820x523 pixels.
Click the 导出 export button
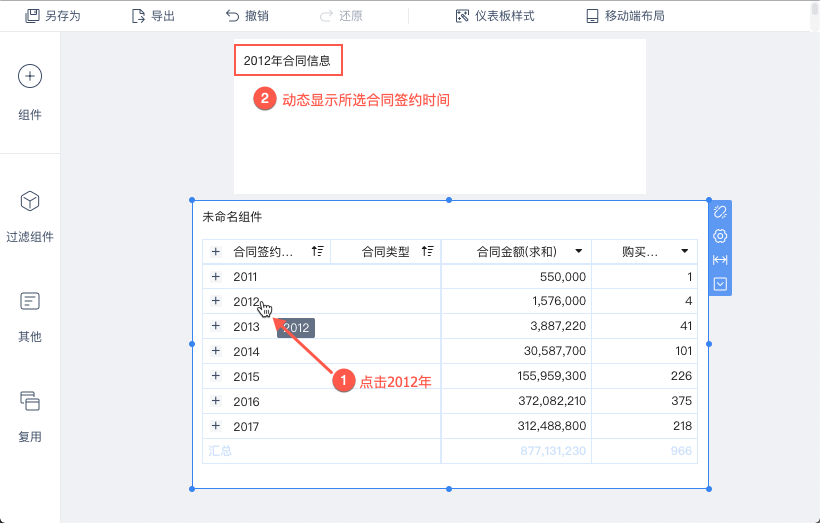coord(153,16)
